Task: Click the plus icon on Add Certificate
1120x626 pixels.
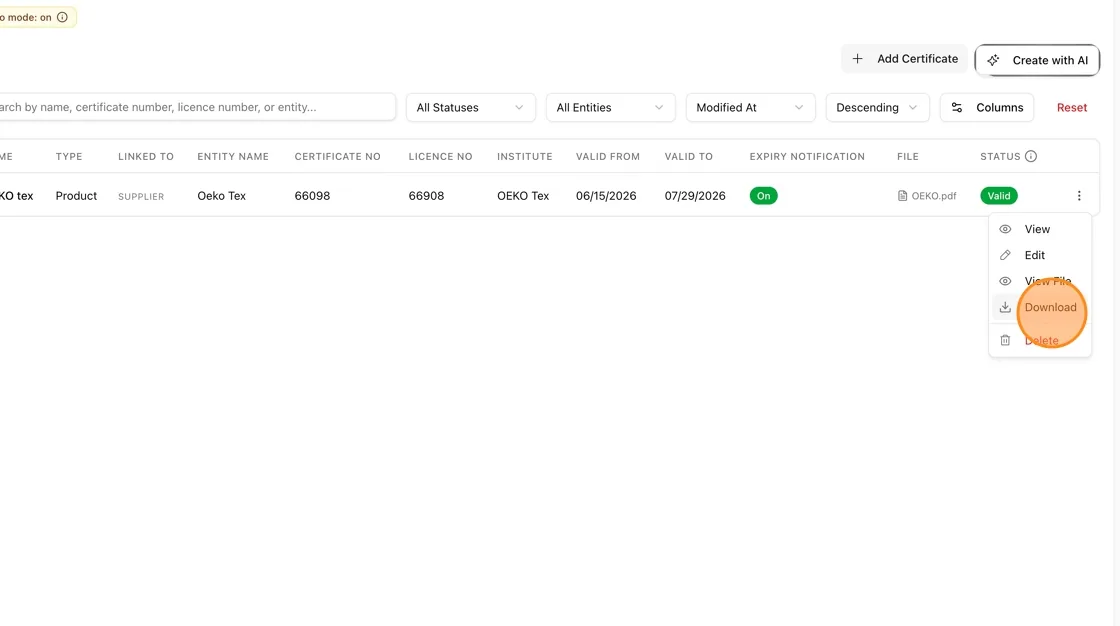Action: [x=857, y=59]
